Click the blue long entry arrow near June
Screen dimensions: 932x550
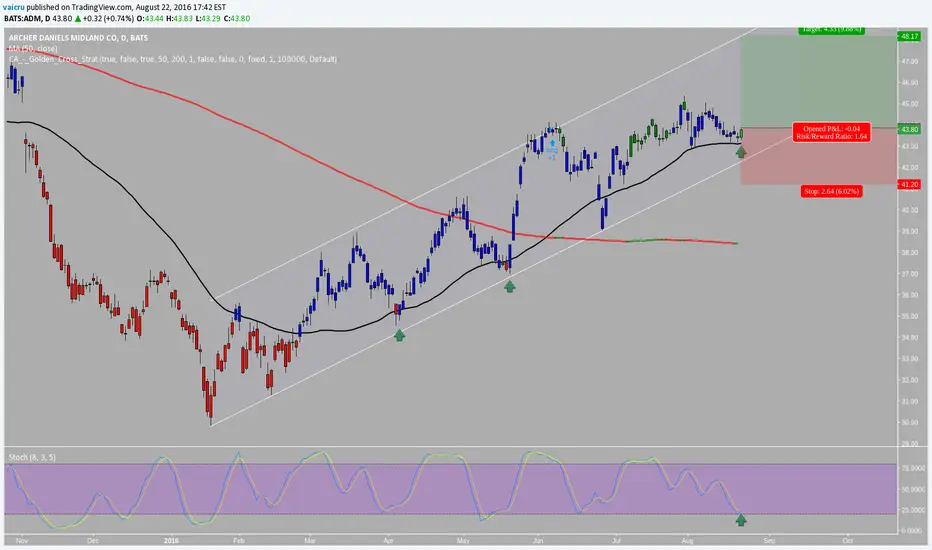pos(552,143)
